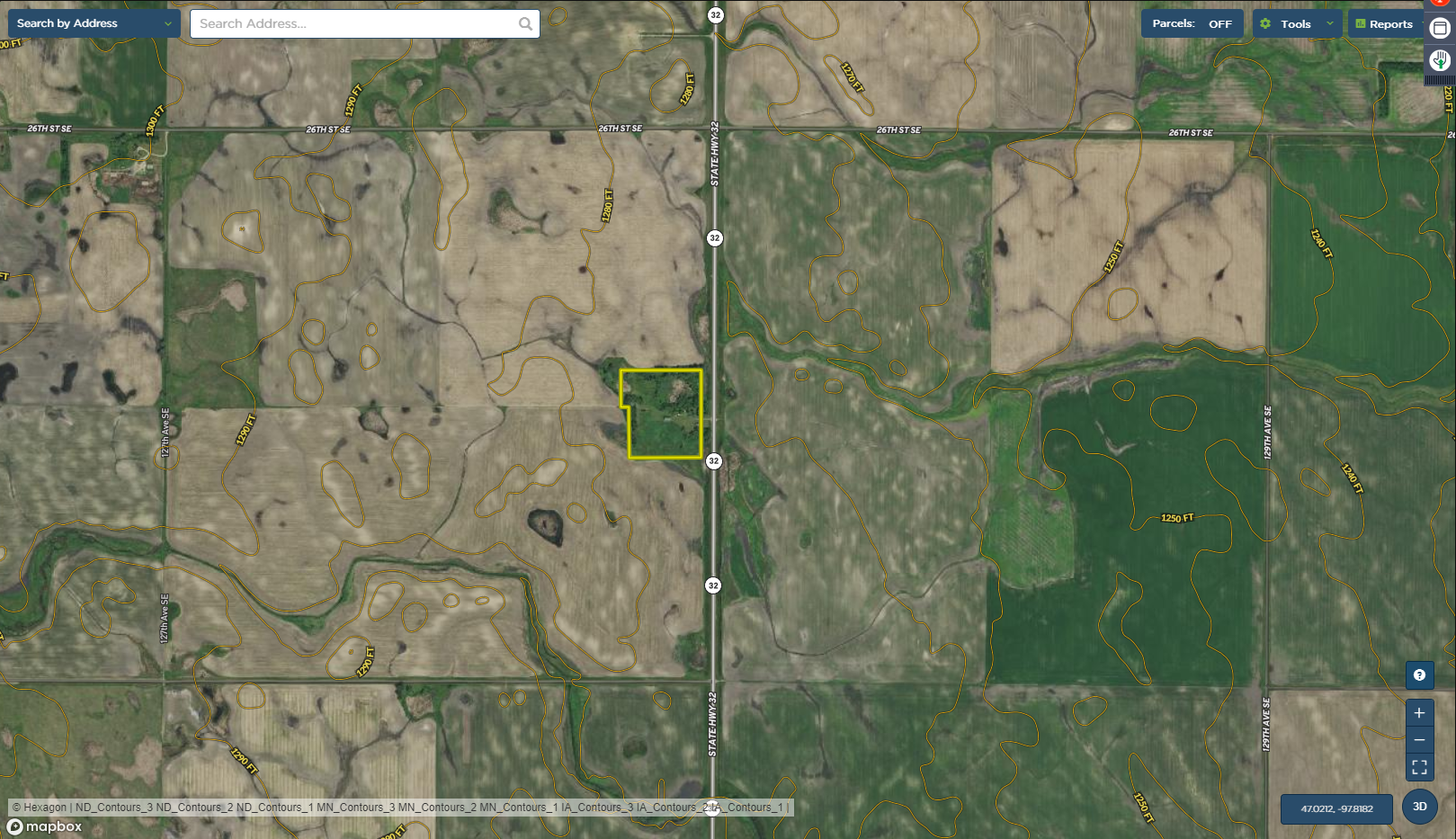Click the search magnifier icon

point(525,24)
